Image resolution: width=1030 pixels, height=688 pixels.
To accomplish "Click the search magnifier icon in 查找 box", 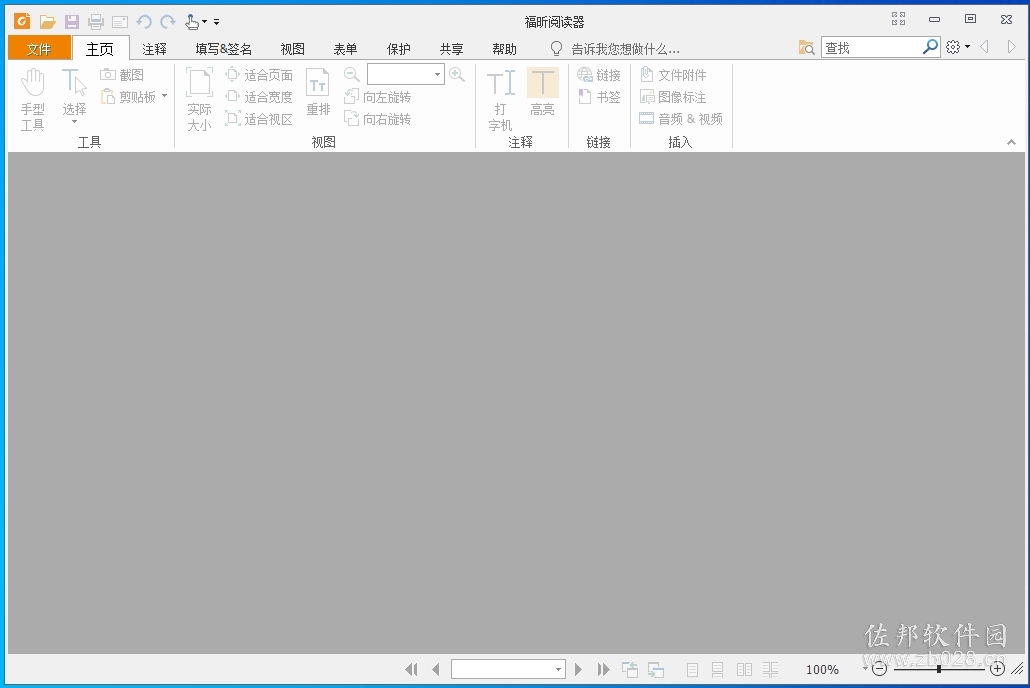I will point(930,47).
